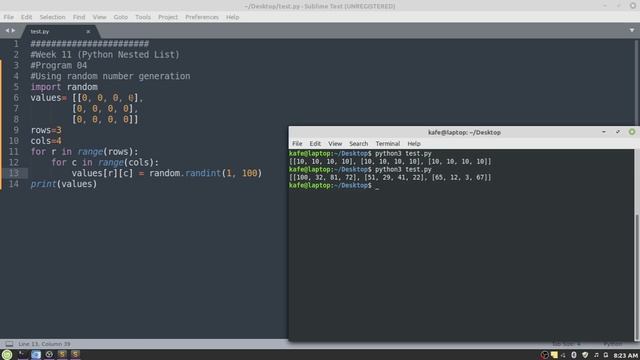
Task: Open the Linux Mint start menu
Action: (7, 355)
